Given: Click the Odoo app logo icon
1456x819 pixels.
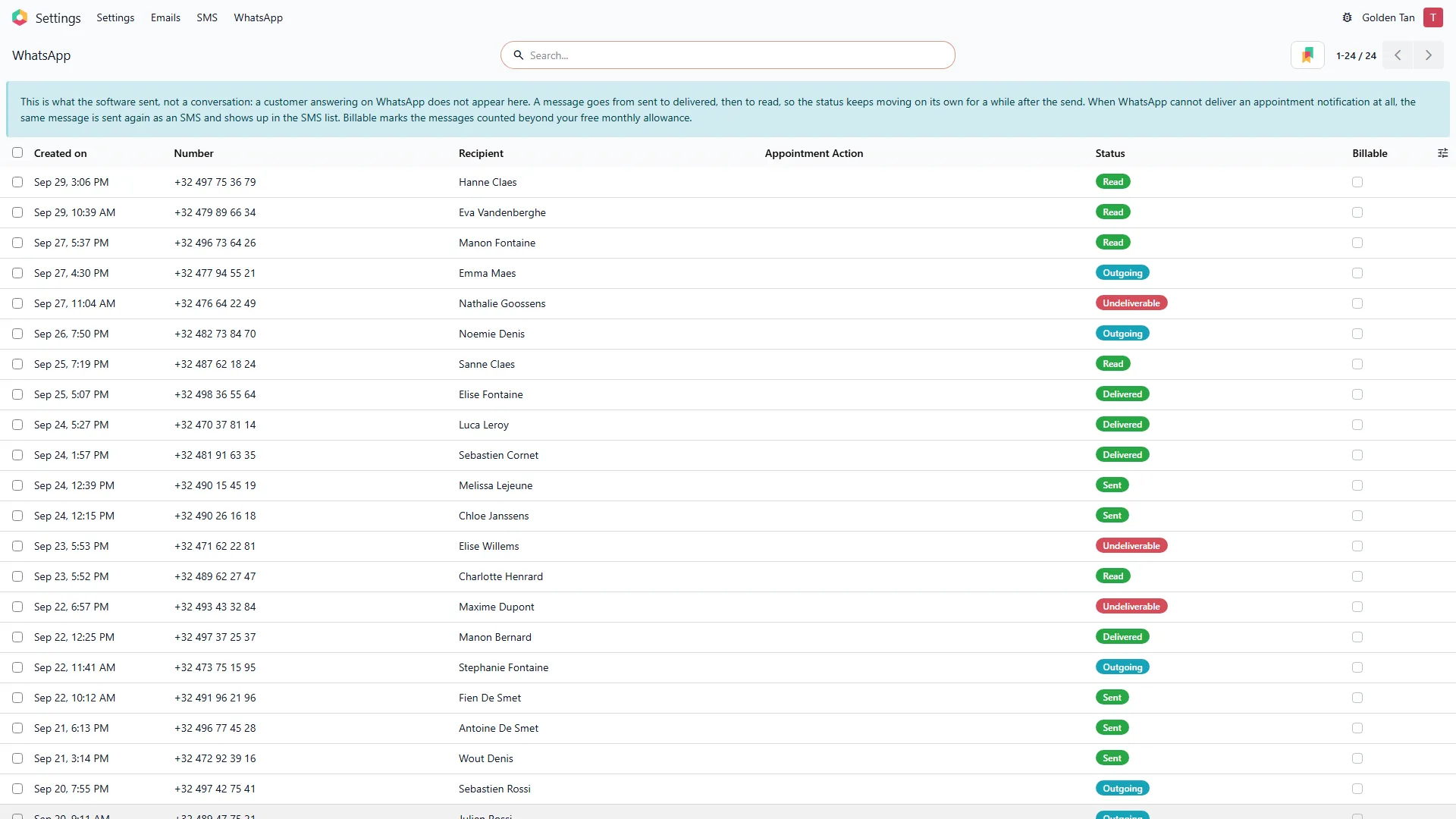Looking at the screenshot, I should click(20, 17).
